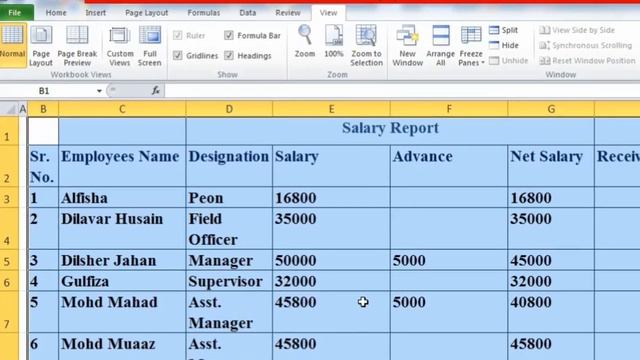
Task: Open a New Window
Action: pos(407,46)
